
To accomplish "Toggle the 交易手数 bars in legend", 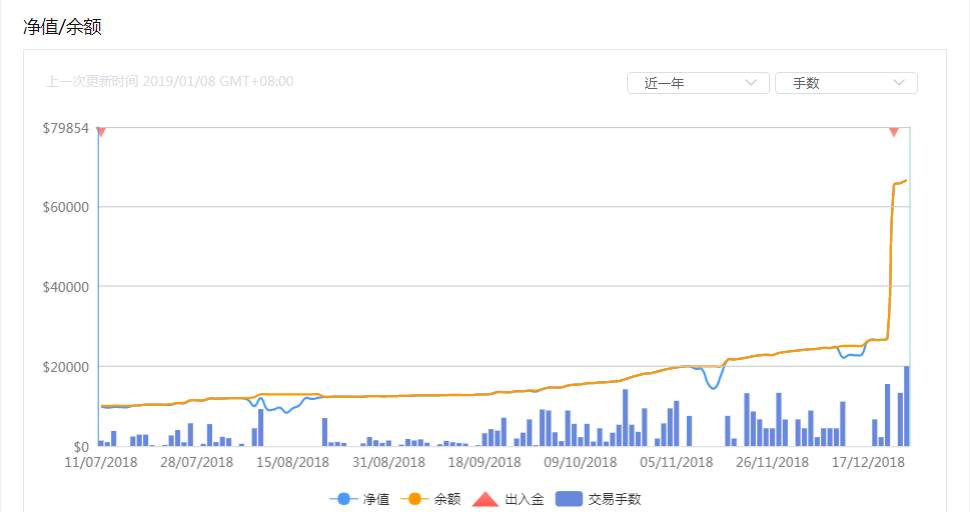I will tap(598, 499).
